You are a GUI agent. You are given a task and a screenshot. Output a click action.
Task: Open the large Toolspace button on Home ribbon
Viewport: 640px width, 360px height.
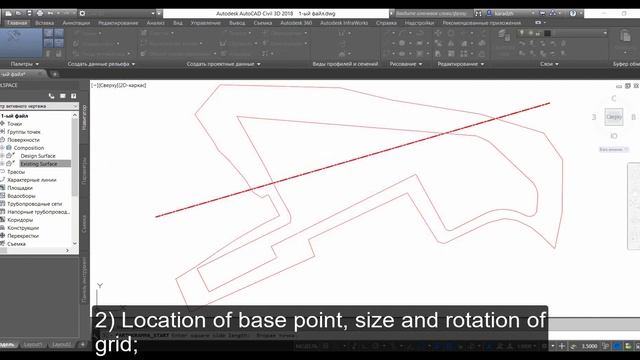coord(20,43)
